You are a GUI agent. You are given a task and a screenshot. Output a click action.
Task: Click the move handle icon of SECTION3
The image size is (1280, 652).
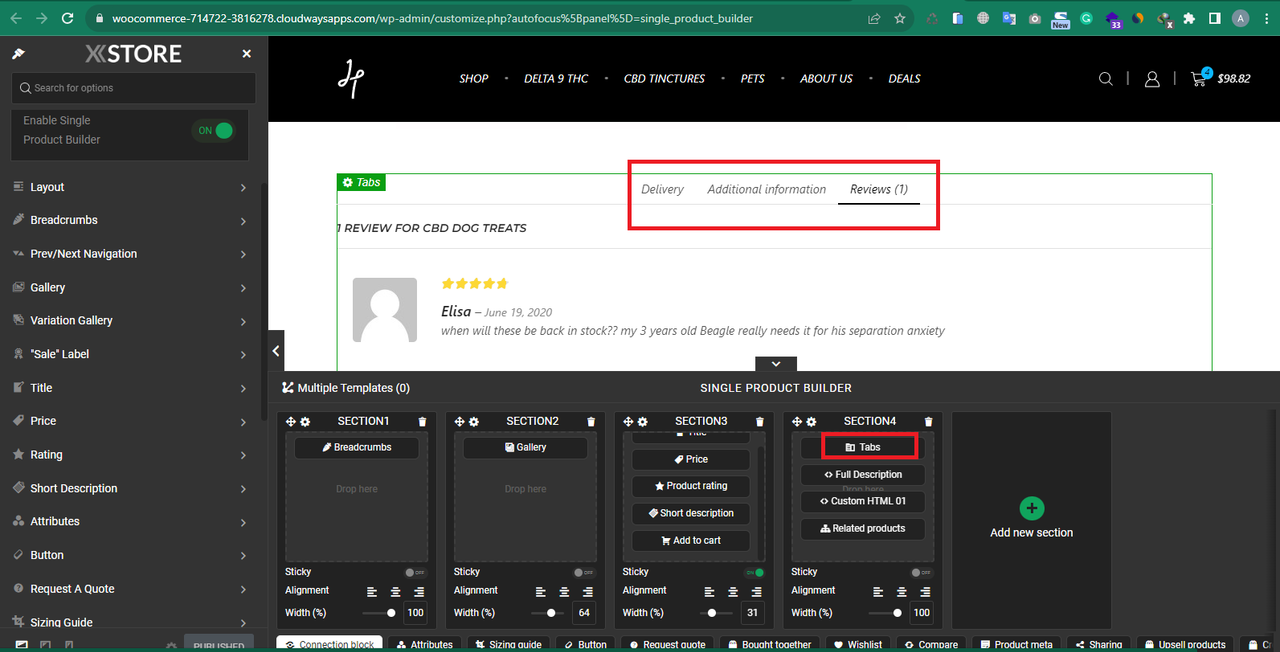(x=629, y=422)
